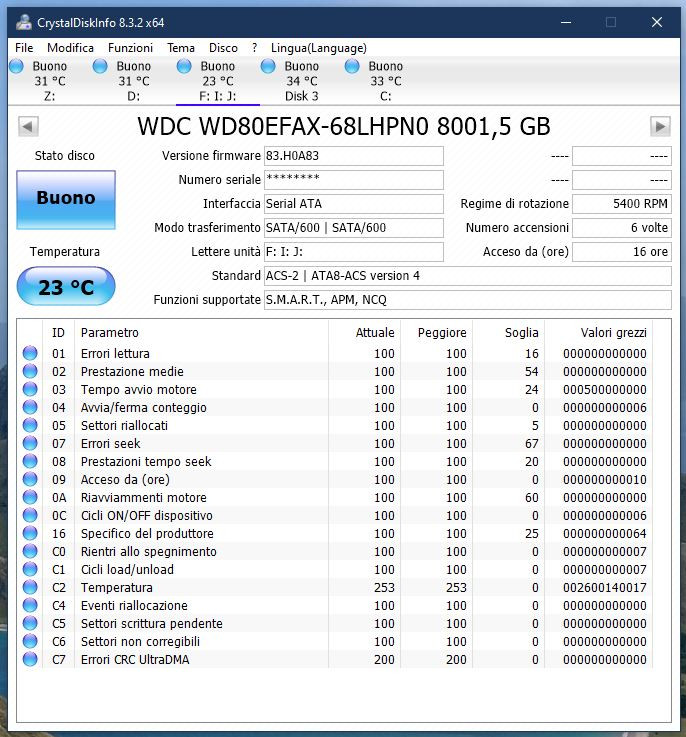Select raw value 000000000064

point(605,533)
